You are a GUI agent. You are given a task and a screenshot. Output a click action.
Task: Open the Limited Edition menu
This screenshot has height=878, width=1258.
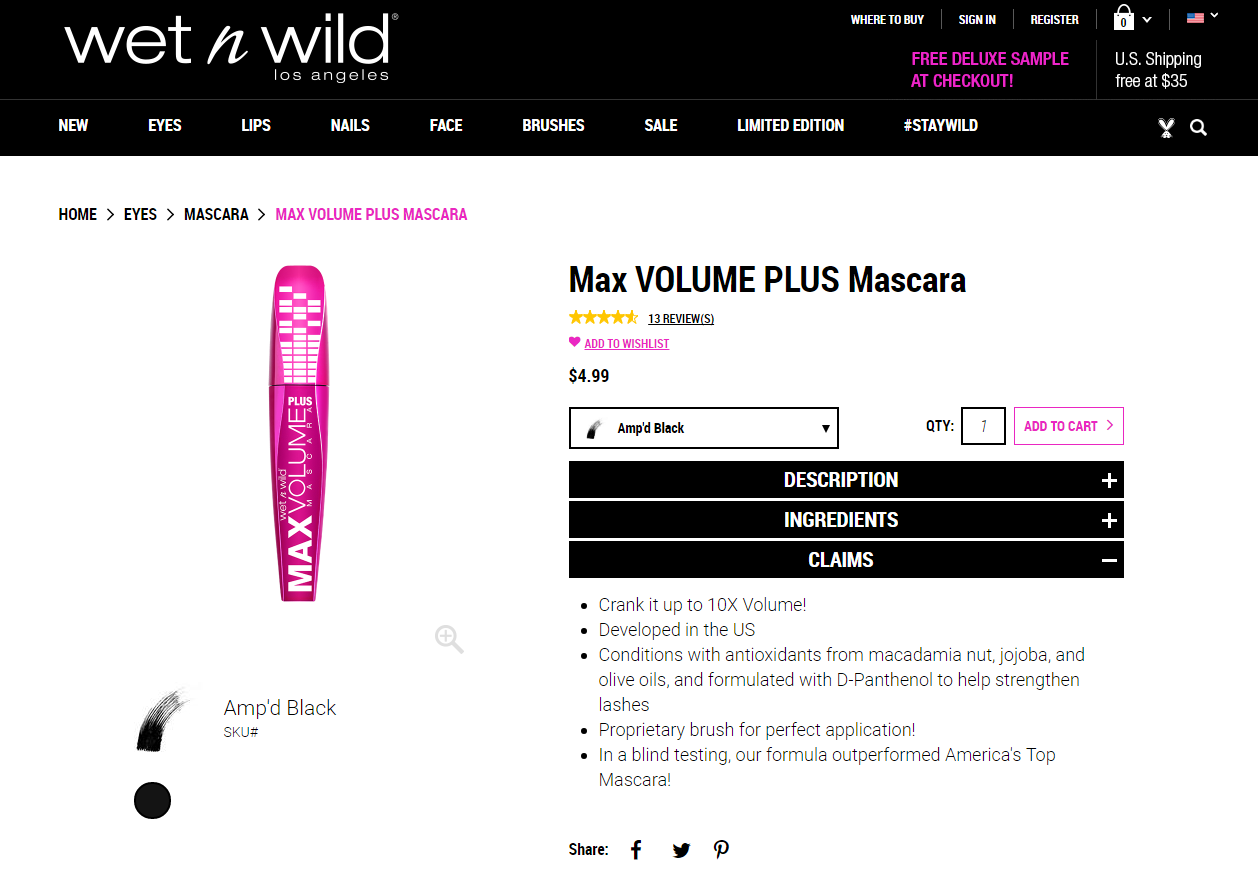coord(790,125)
